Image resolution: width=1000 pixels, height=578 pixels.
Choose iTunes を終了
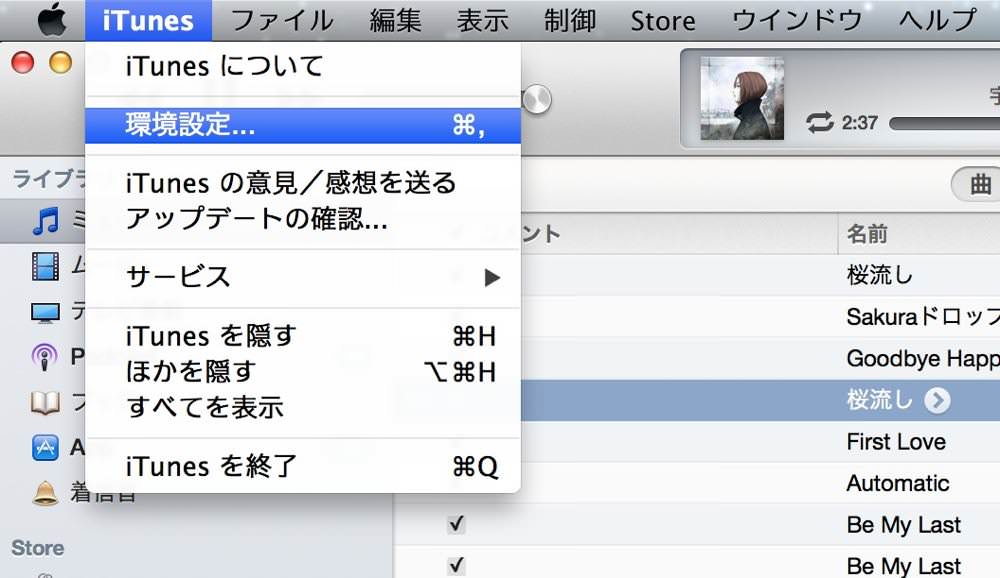click(303, 466)
